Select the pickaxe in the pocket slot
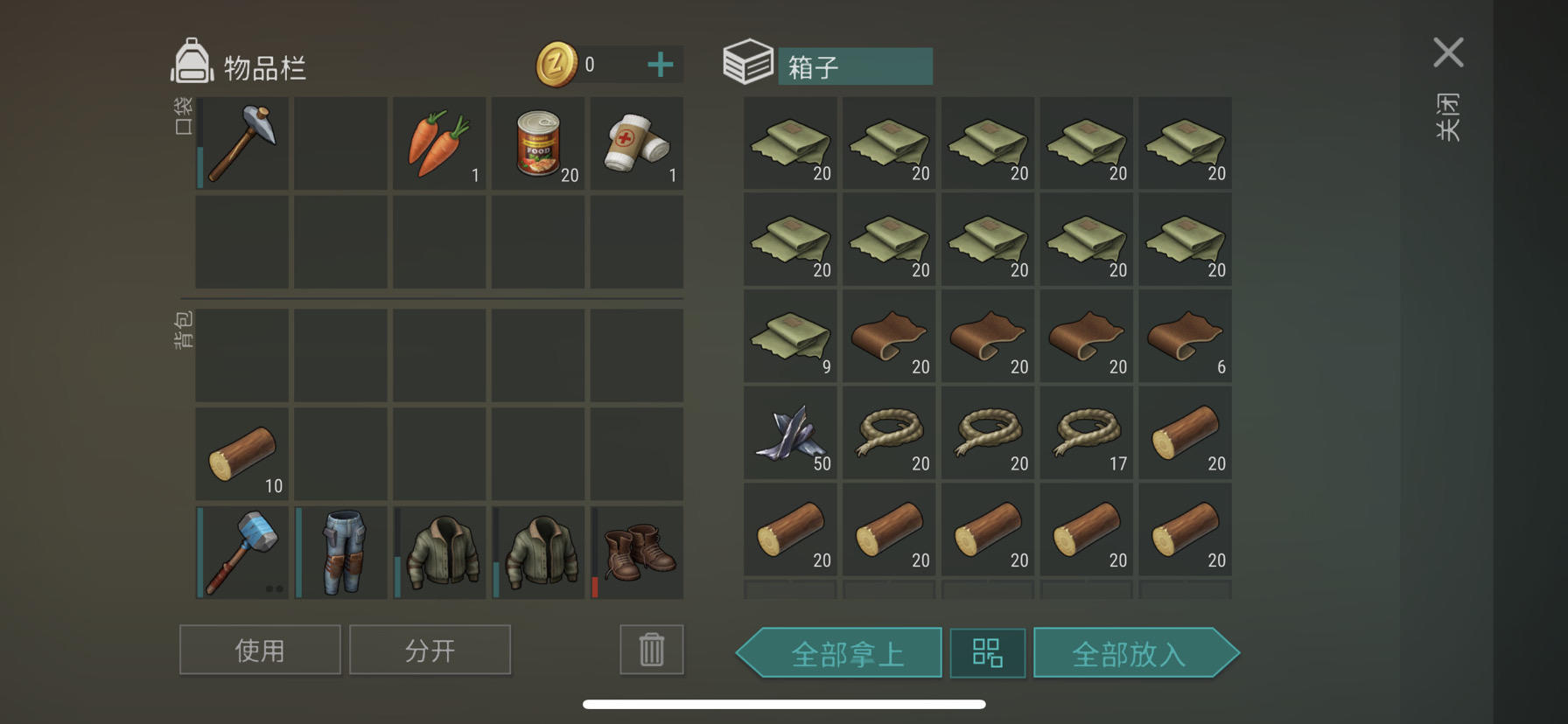Viewport: 1568px width, 724px height. pyautogui.click(x=242, y=143)
